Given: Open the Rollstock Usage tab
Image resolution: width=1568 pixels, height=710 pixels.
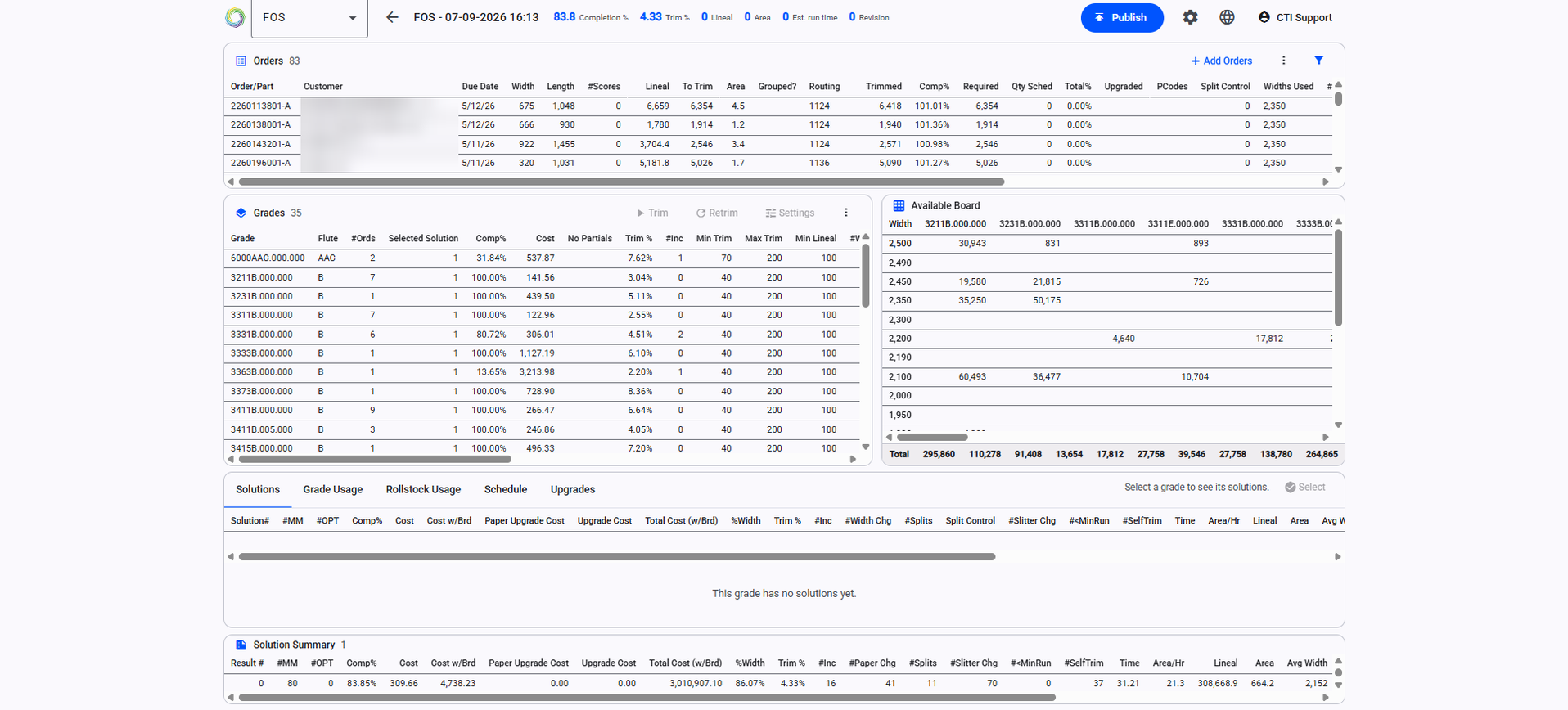Looking at the screenshot, I should click(423, 489).
